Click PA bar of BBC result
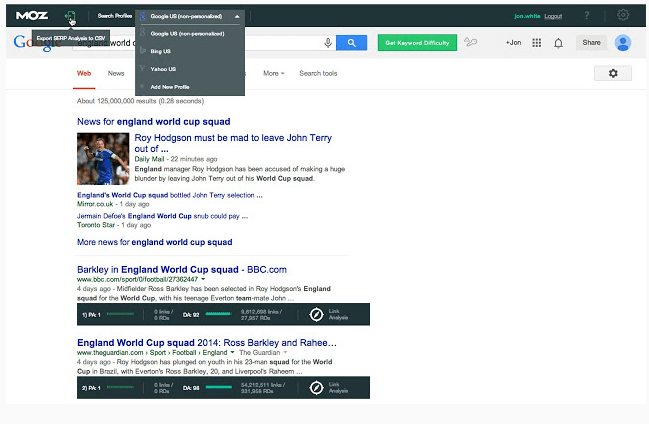This screenshot has width=649, height=424. [x=120, y=314]
